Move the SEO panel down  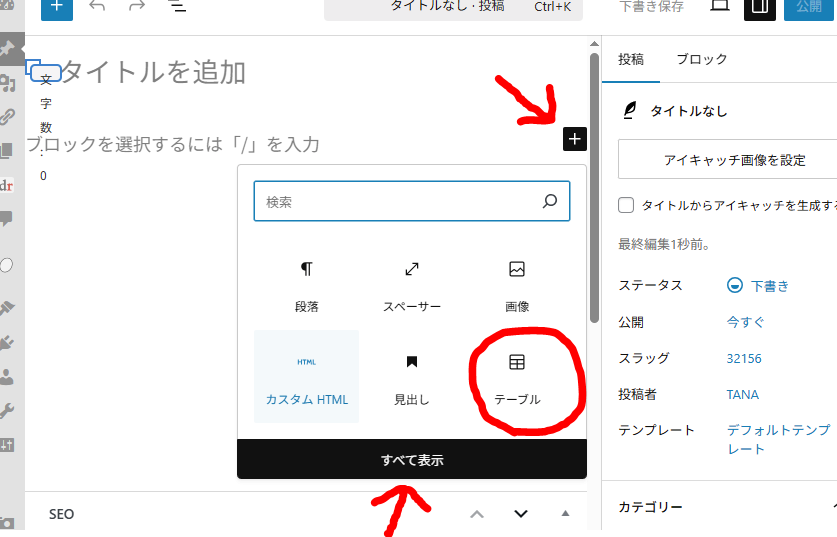pos(520,514)
